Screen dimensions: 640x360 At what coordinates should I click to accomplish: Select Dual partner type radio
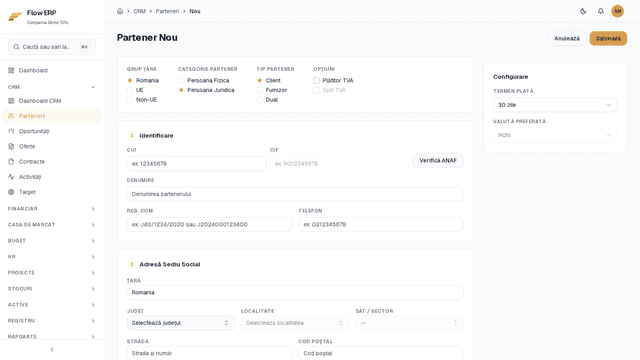pyautogui.click(x=260, y=100)
